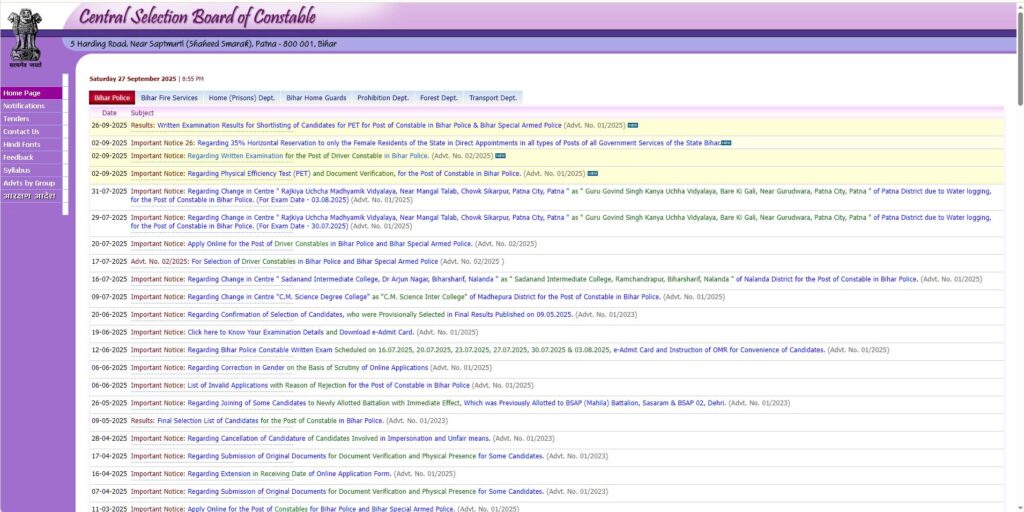Open the Prohibition Dept. tab
1024x512 pixels.
click(x=383, y=98)
